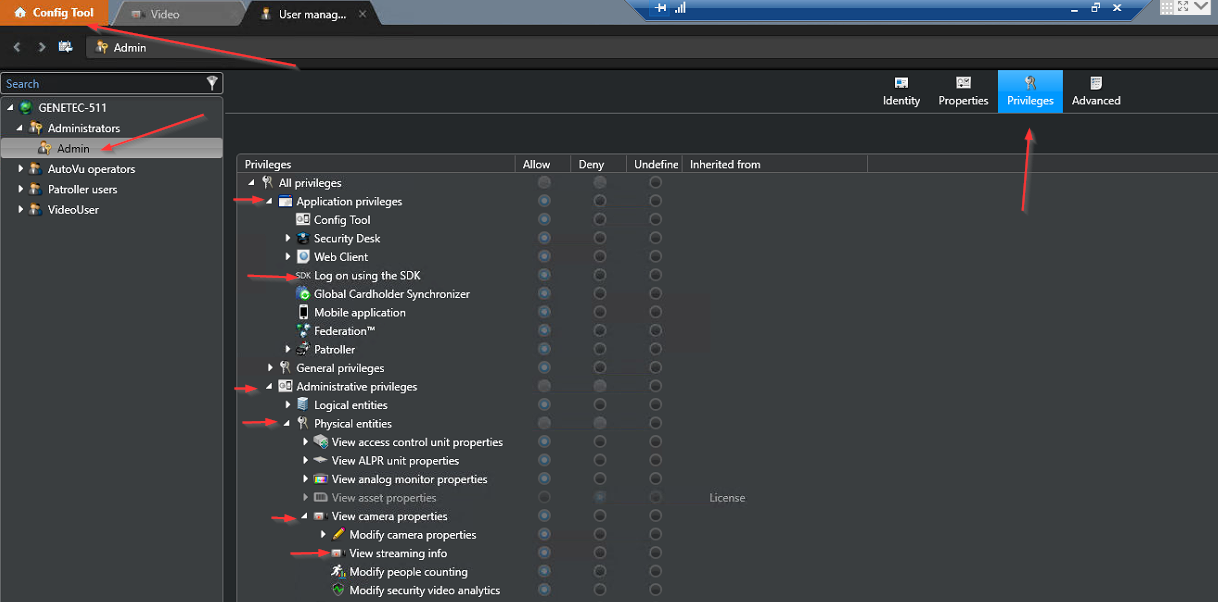The image size is (1218, 602).
Task: Select Allow for Log on using the SDK
Action: [544, 275]
